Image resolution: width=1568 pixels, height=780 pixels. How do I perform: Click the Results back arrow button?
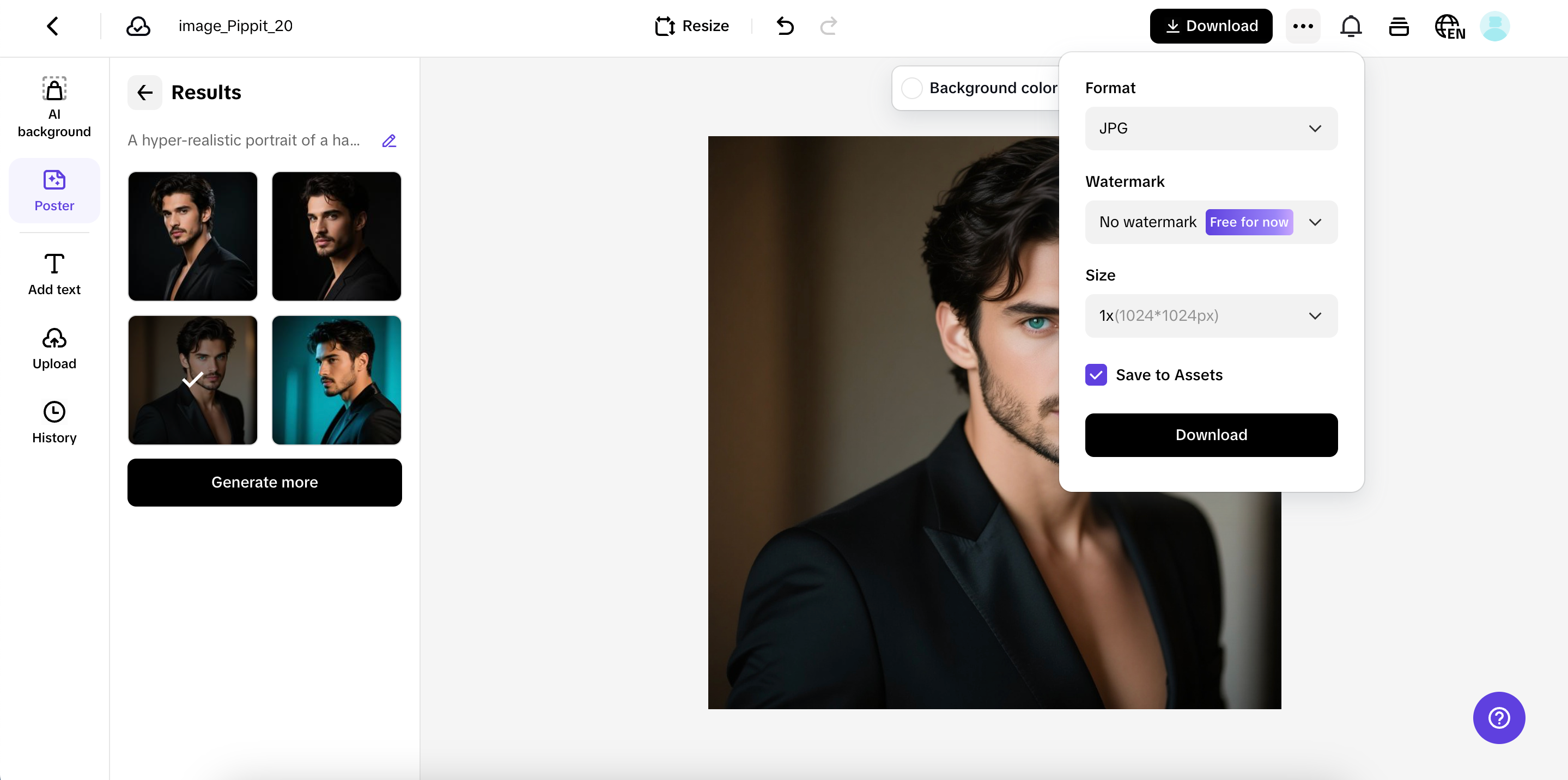pos(145,93)
